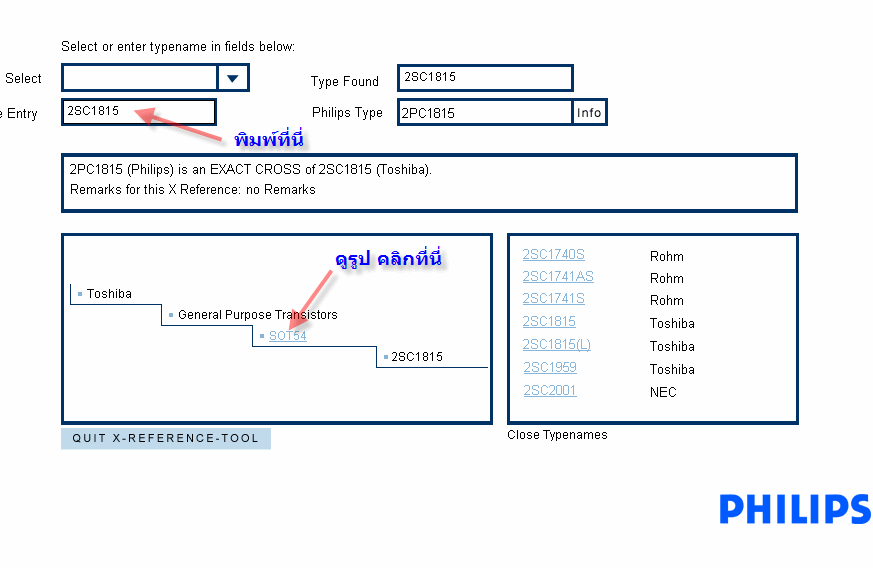Select General Purpose Transistors tree node

[x=258, y=315]
